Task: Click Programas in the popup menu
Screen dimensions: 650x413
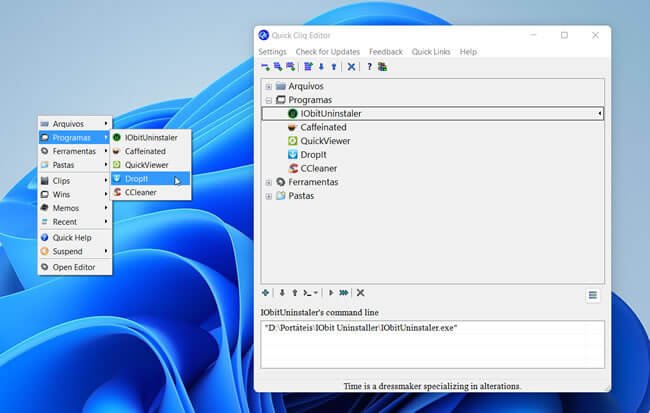Action: pyautogui.click(x=75, y=137)
